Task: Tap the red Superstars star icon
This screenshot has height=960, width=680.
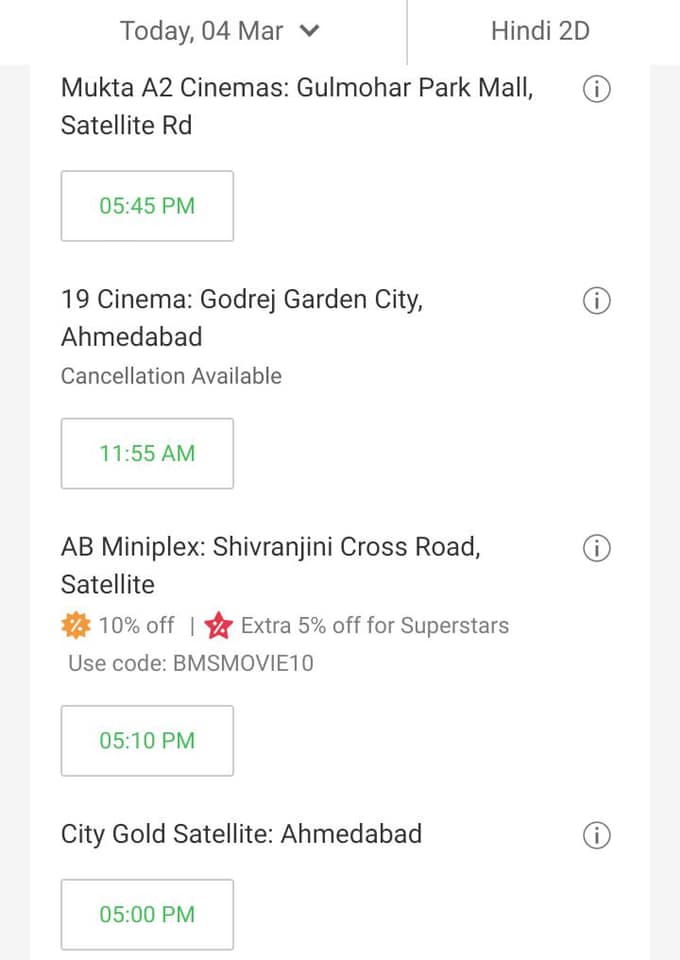Action: pyautogui.click(x=219, y=626)
